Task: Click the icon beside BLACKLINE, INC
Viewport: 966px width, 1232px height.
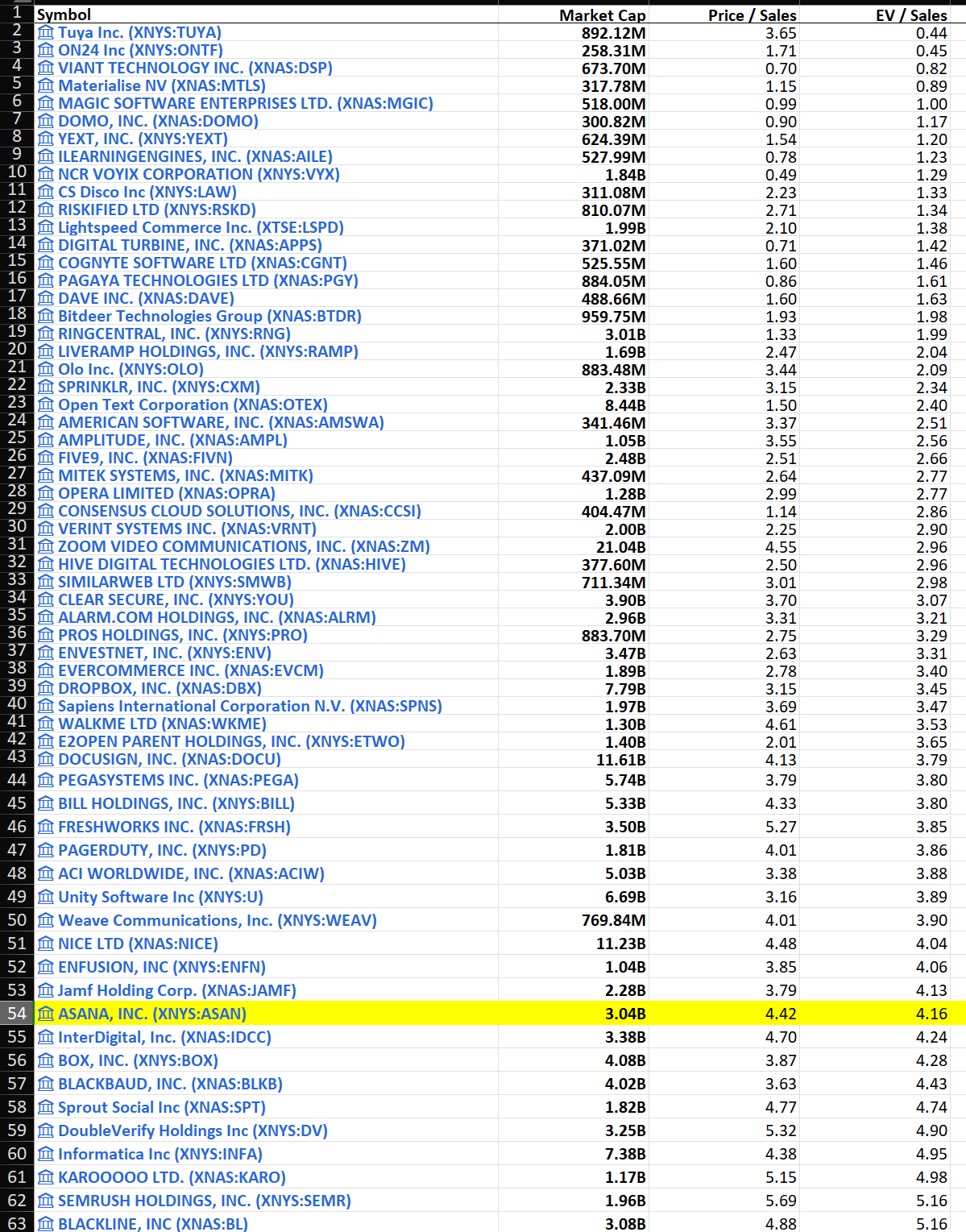Action: (x=46, y=1223)
